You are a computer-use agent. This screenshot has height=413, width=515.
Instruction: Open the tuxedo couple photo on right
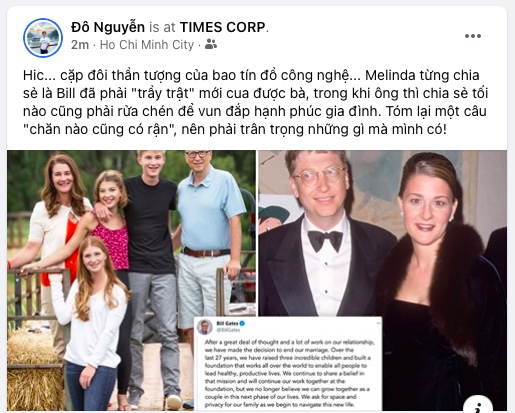click(383, 233)
